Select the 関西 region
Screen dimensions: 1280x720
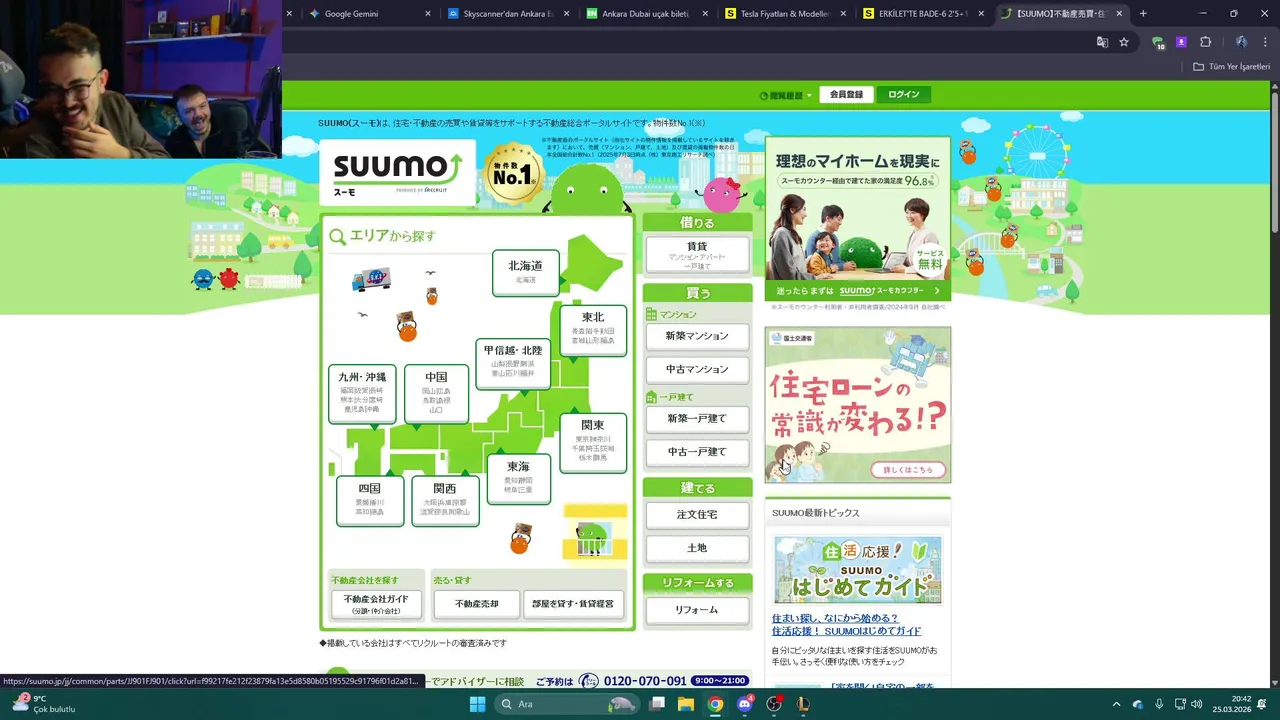(445, 500)
